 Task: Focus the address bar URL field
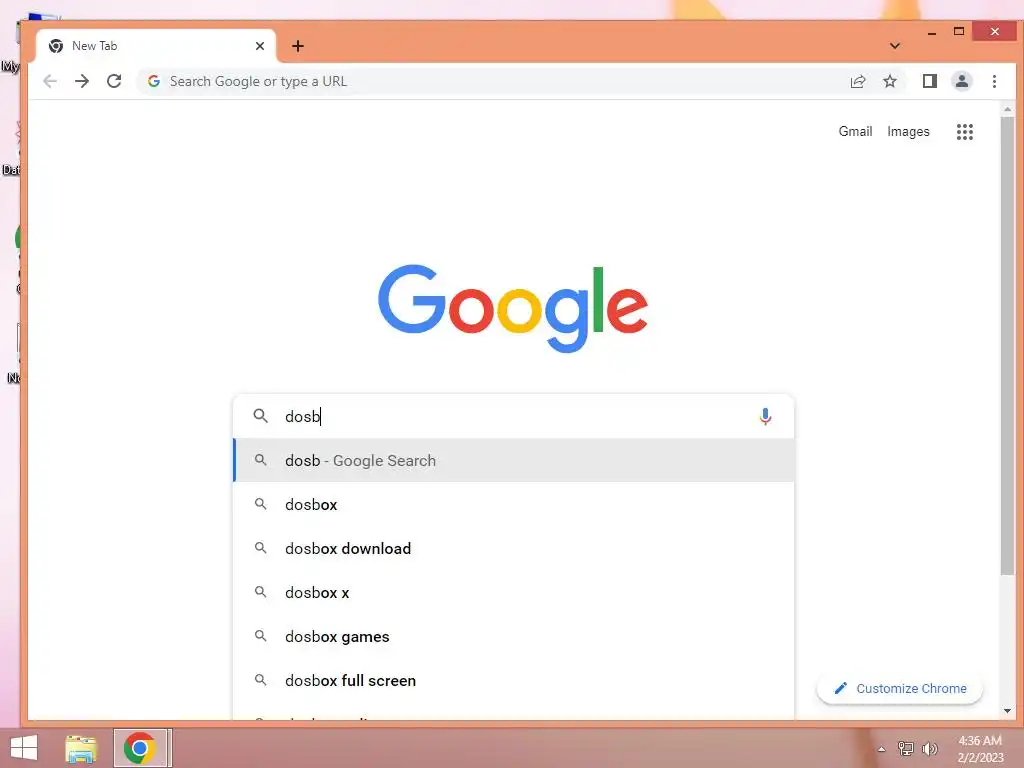[x=490, y=82]
